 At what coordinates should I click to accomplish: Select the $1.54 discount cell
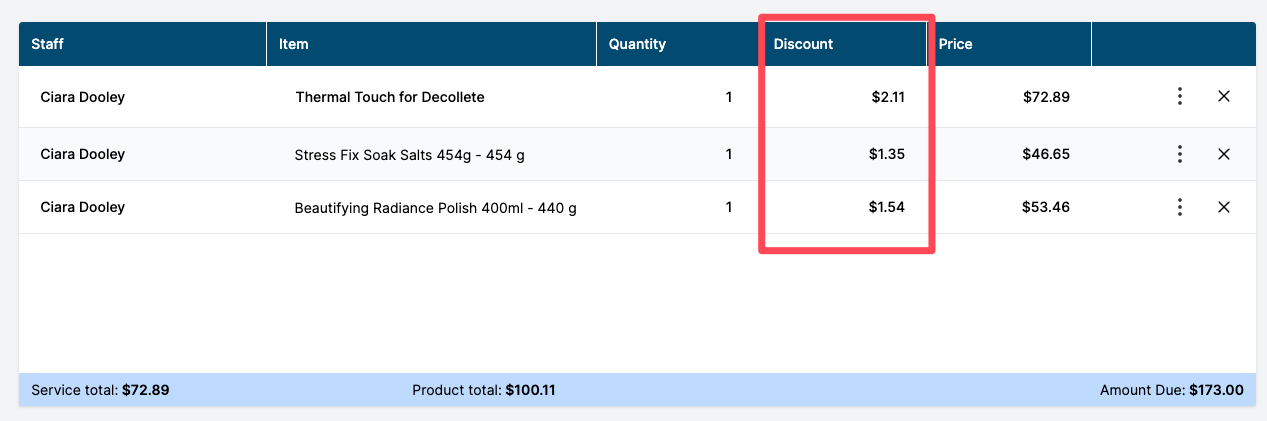(x=887, y=207)
